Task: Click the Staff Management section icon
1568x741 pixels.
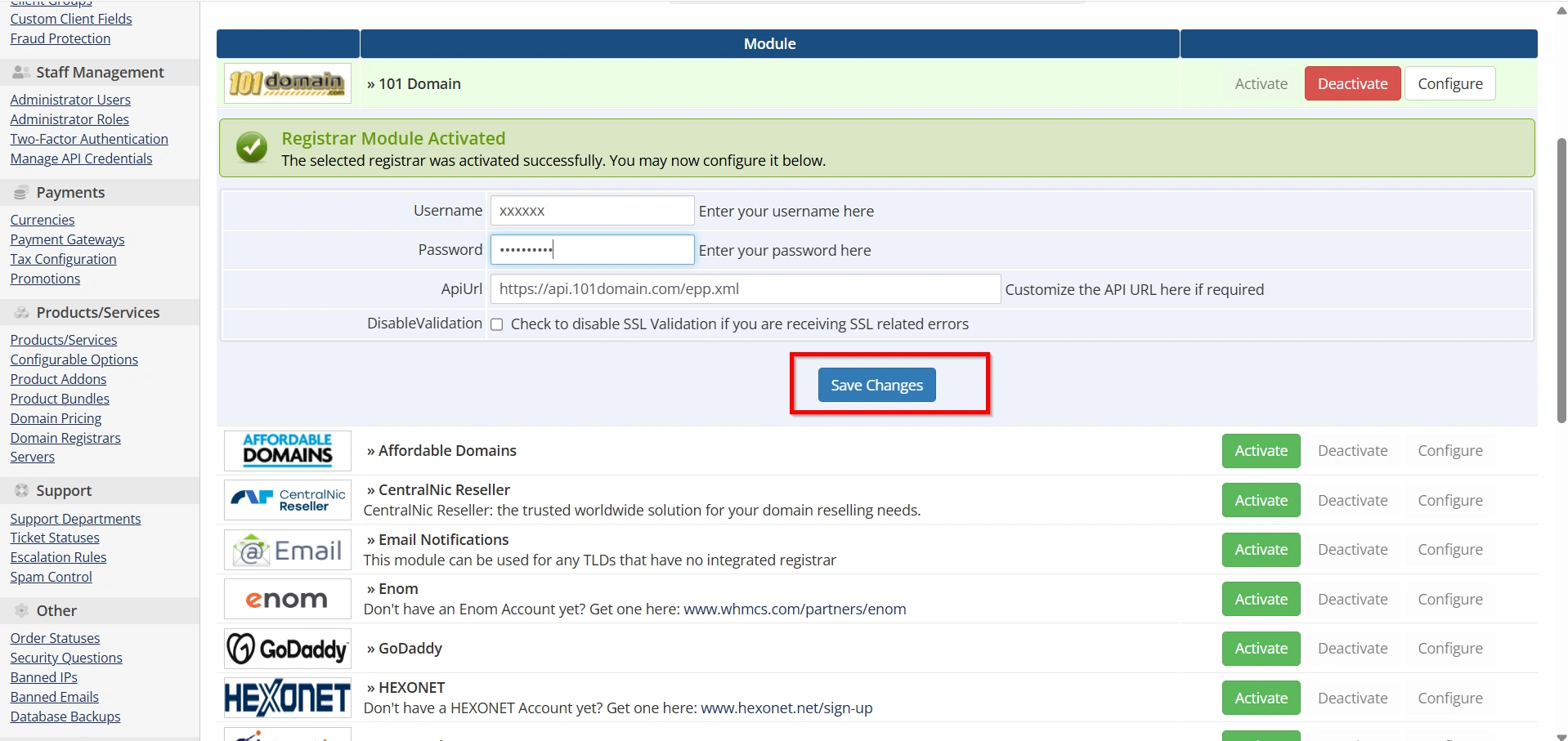Action: [21, 73]
